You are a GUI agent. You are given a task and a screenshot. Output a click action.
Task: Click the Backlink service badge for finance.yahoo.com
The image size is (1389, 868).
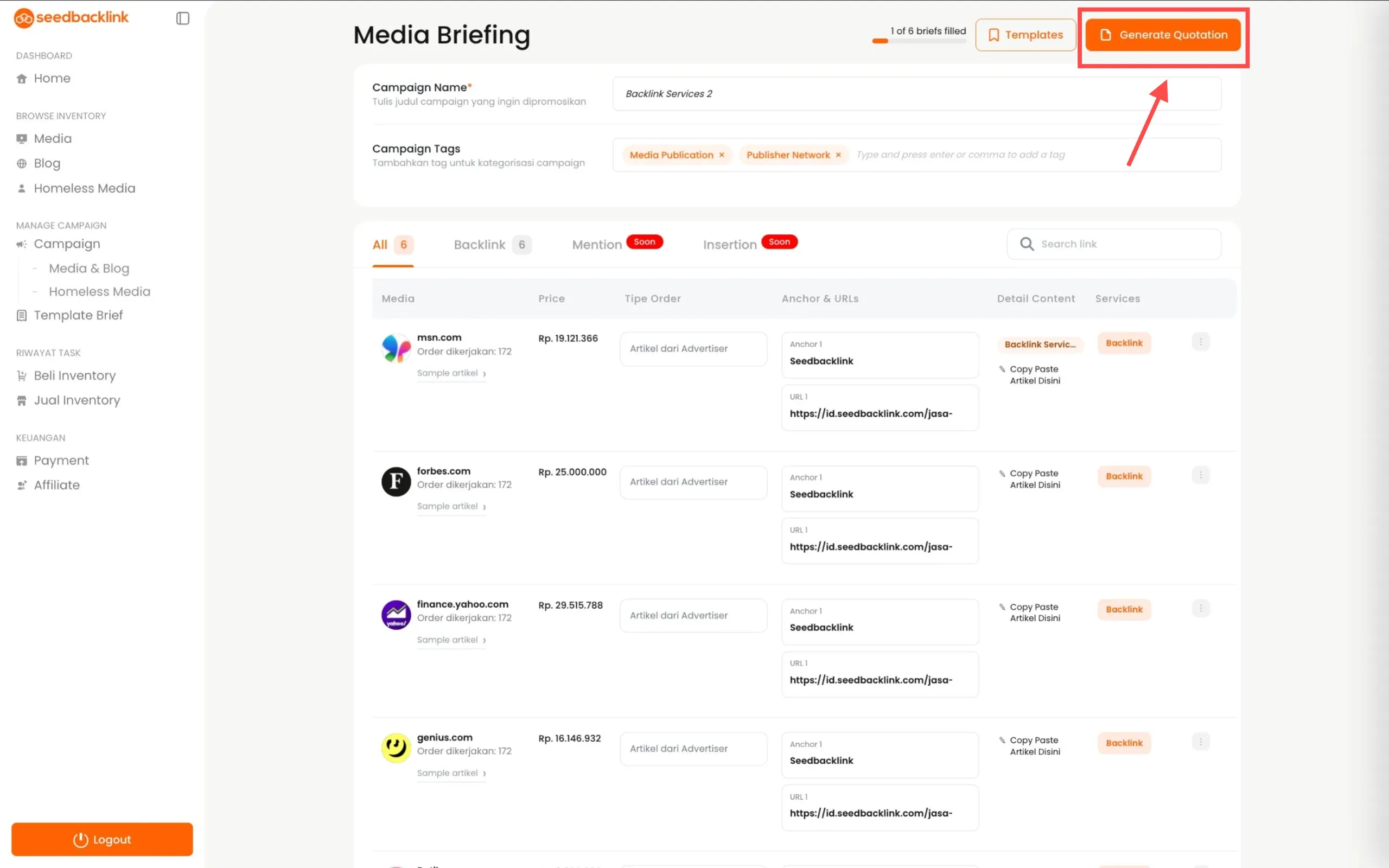pyautogui.click(x=1124, y=610)
